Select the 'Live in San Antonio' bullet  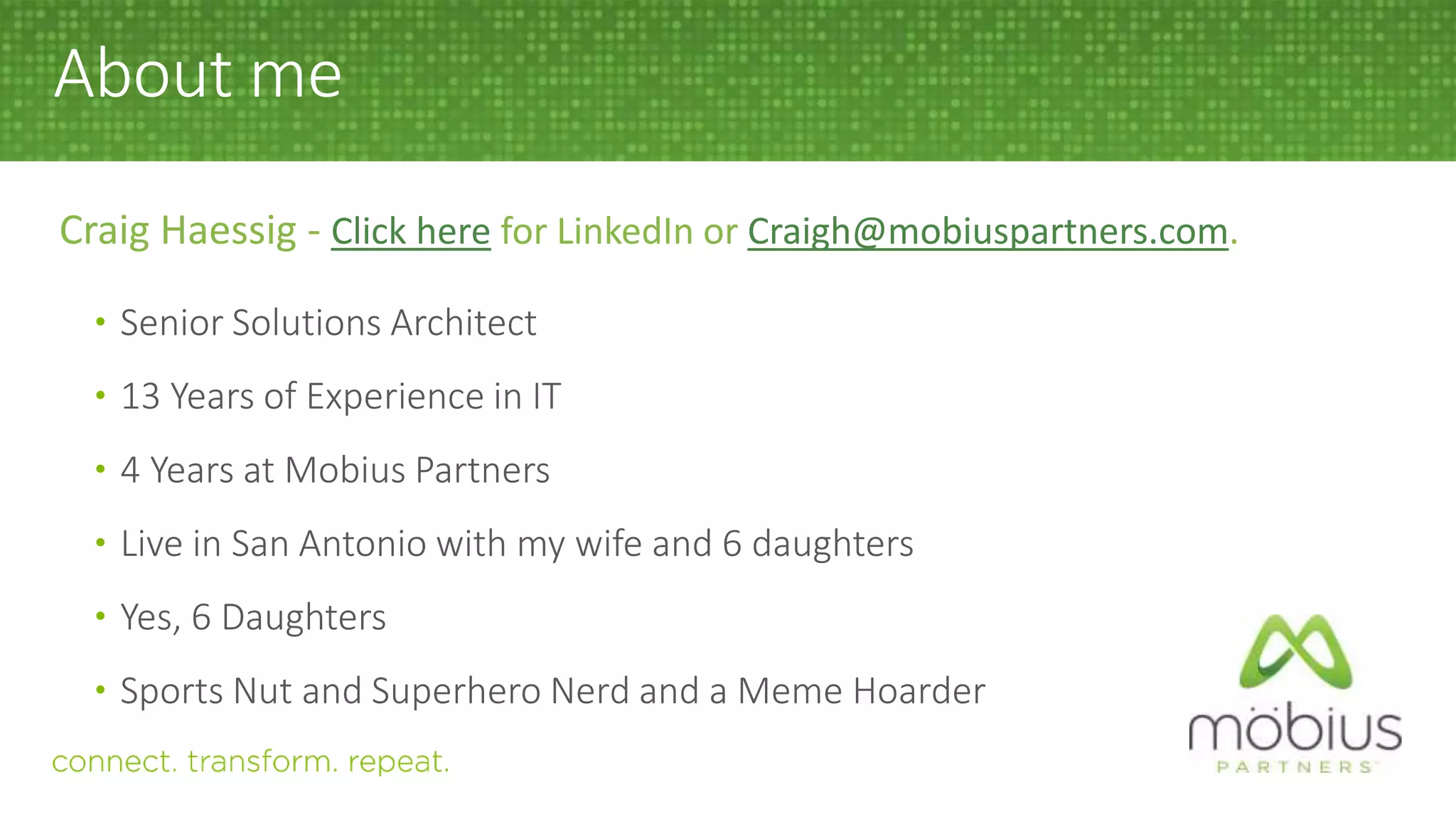point(517,544)
